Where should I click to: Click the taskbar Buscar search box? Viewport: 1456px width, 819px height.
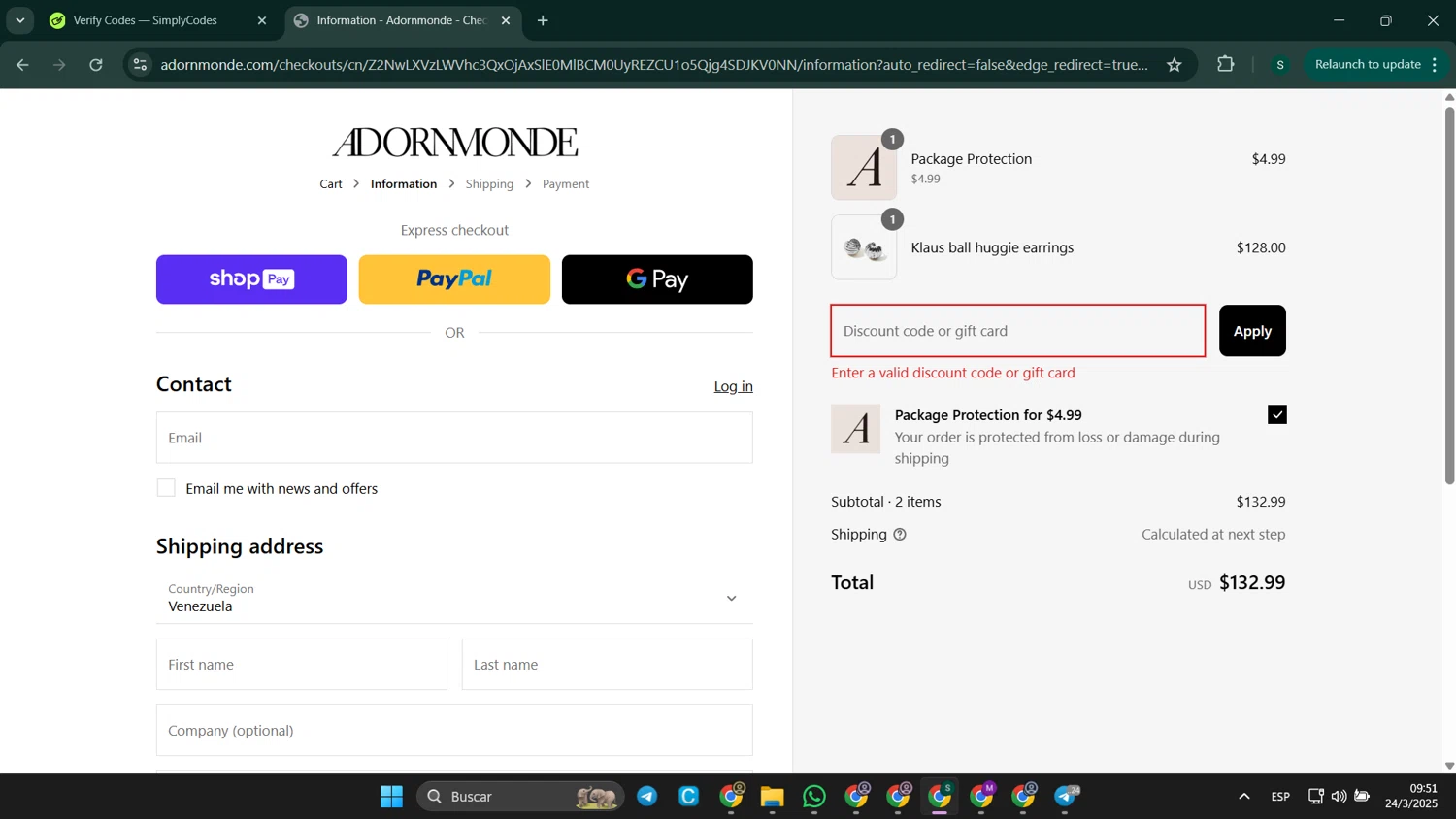coord(519,797)
